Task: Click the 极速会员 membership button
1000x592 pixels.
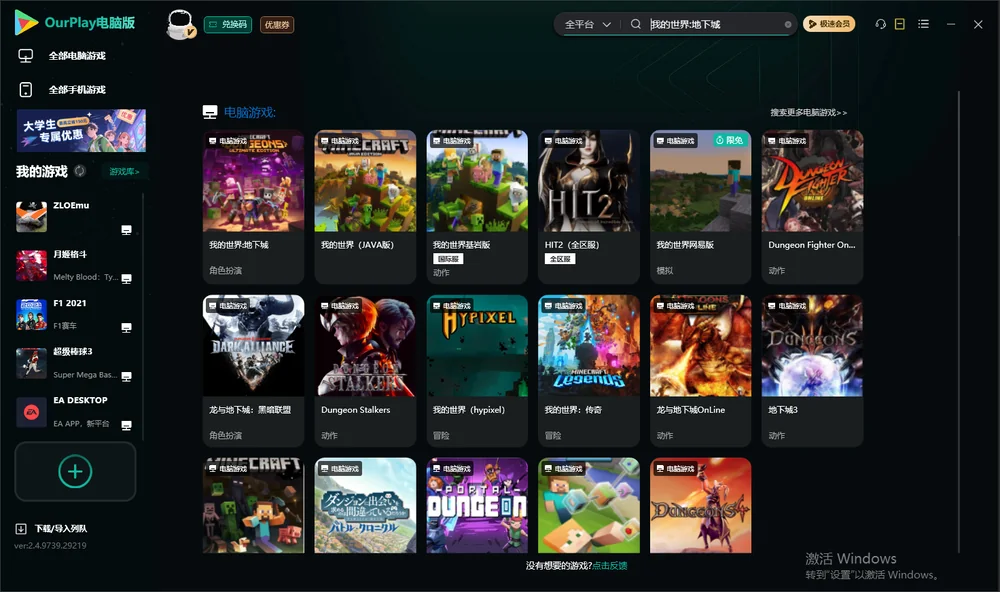Action: (829, 24)
